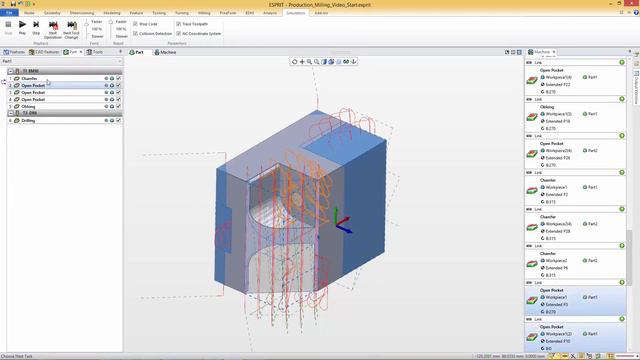This screenshot has width=640, height=360.
Task: Start simulation with the Play button
Action: (x=22, y=27)
